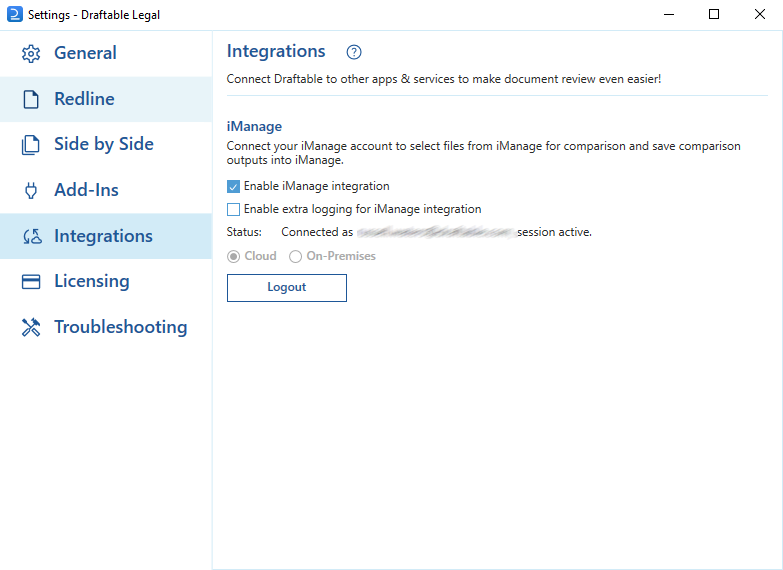Click the iManage section heading

tap(254, 126)
